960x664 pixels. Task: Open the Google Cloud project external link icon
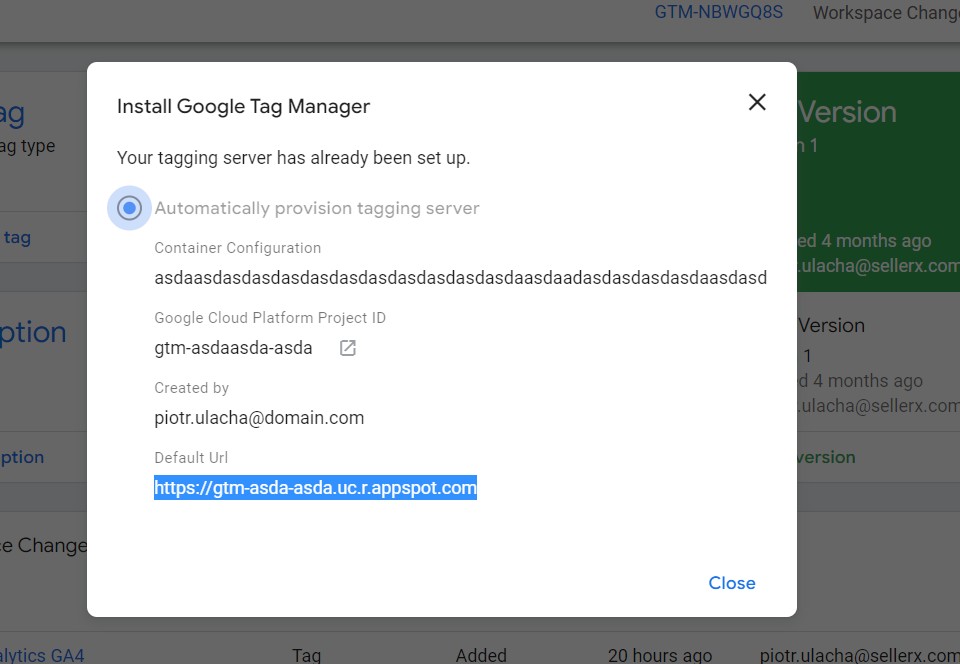coord(348,348)
